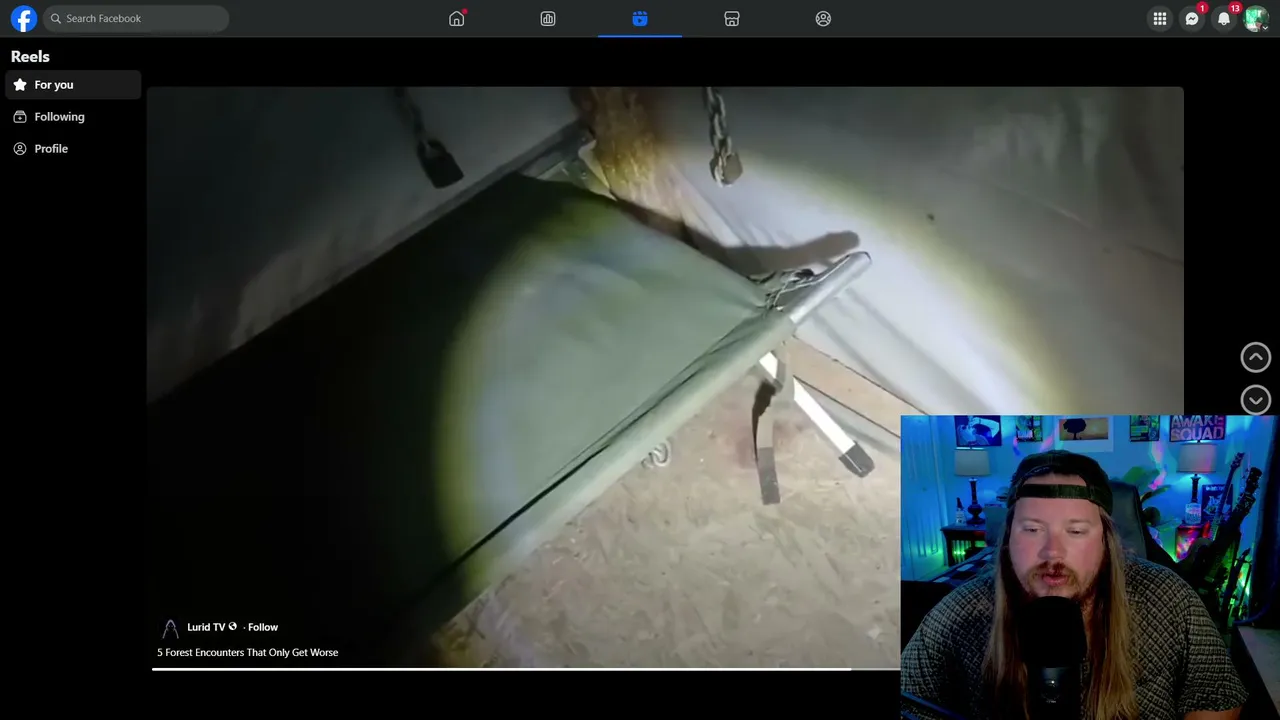Click the Reels sidebar heading

(x=30, y=57)
